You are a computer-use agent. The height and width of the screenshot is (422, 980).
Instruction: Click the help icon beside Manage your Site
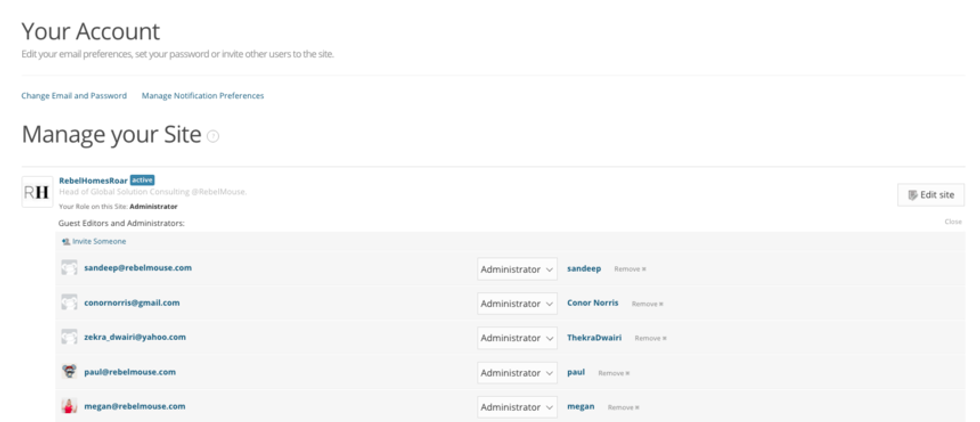point(213,136)
